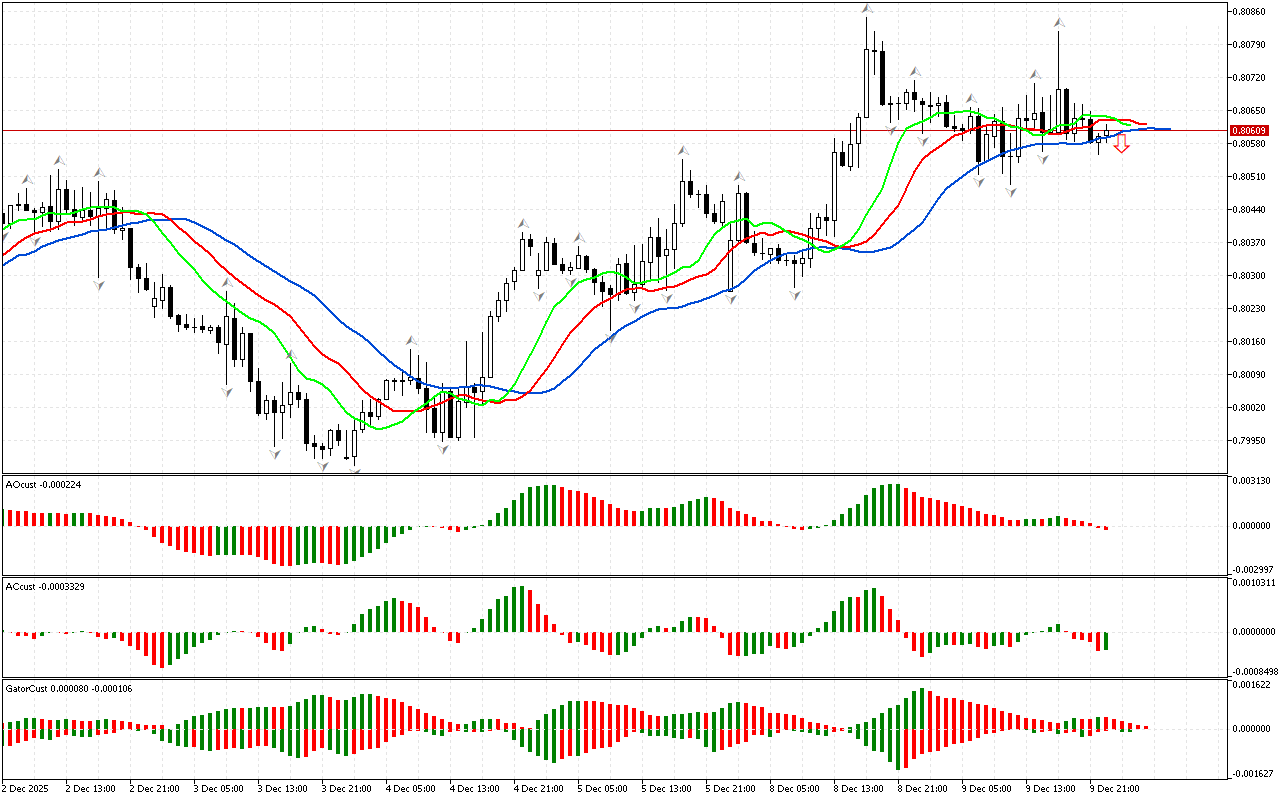The height and width of the screenshot is (800, 1280).
Task: Click the 0.003130 scale value in AOcust panel
Action: pos(1250,481)
